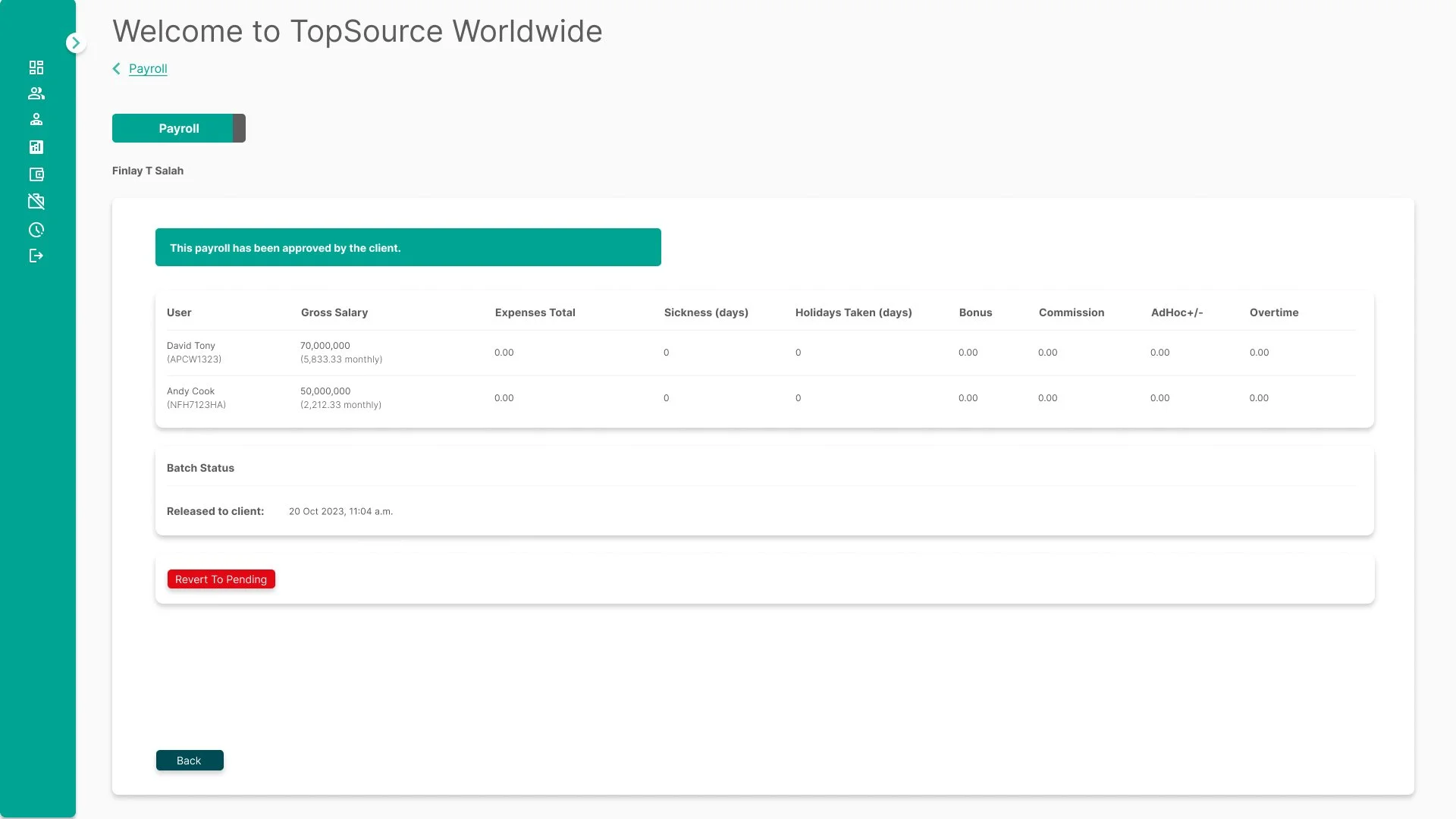
Task: Click the Holidays Taken (days) column header
Action: (x=854, y=312)
